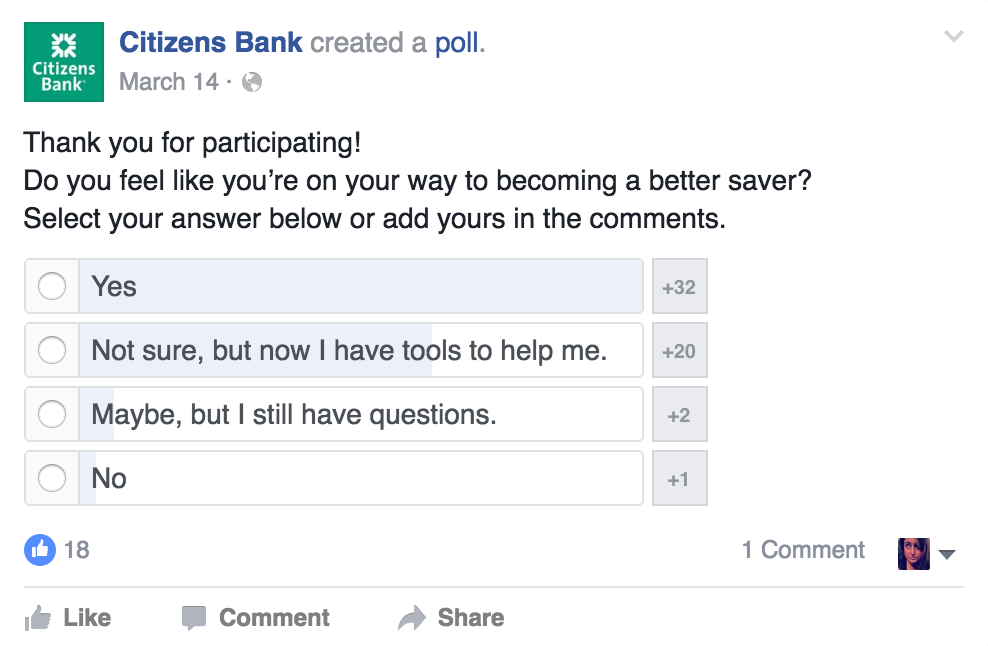View the +1 voter for No
Screen dimensions: 988x646
click(x=679, y=478)
